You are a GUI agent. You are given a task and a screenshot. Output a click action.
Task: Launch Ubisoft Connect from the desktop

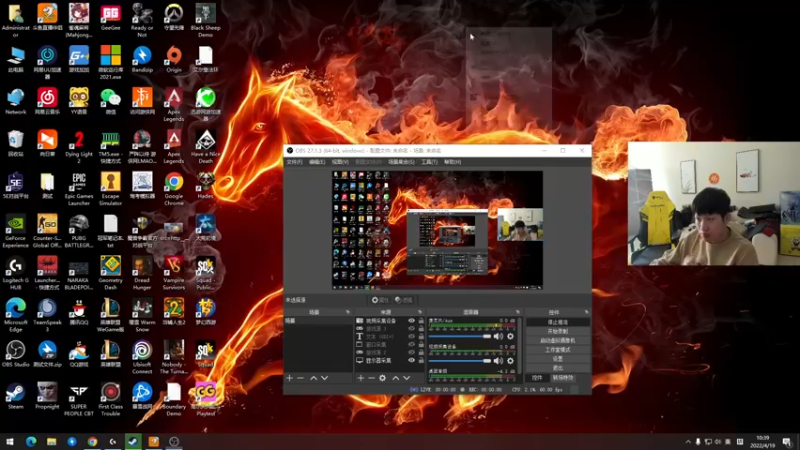coord(142,357)
